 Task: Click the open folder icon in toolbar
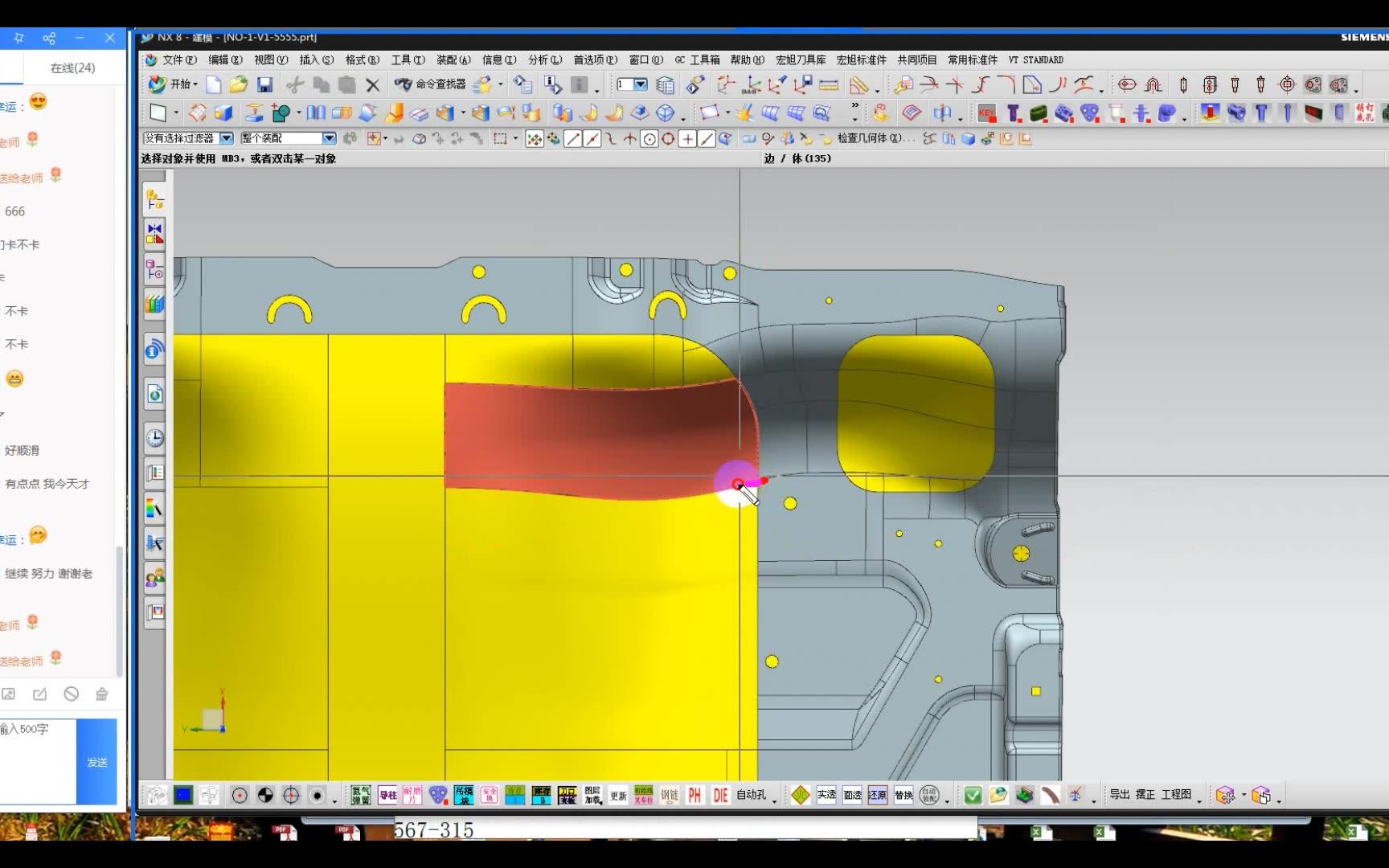coord(238,84)
